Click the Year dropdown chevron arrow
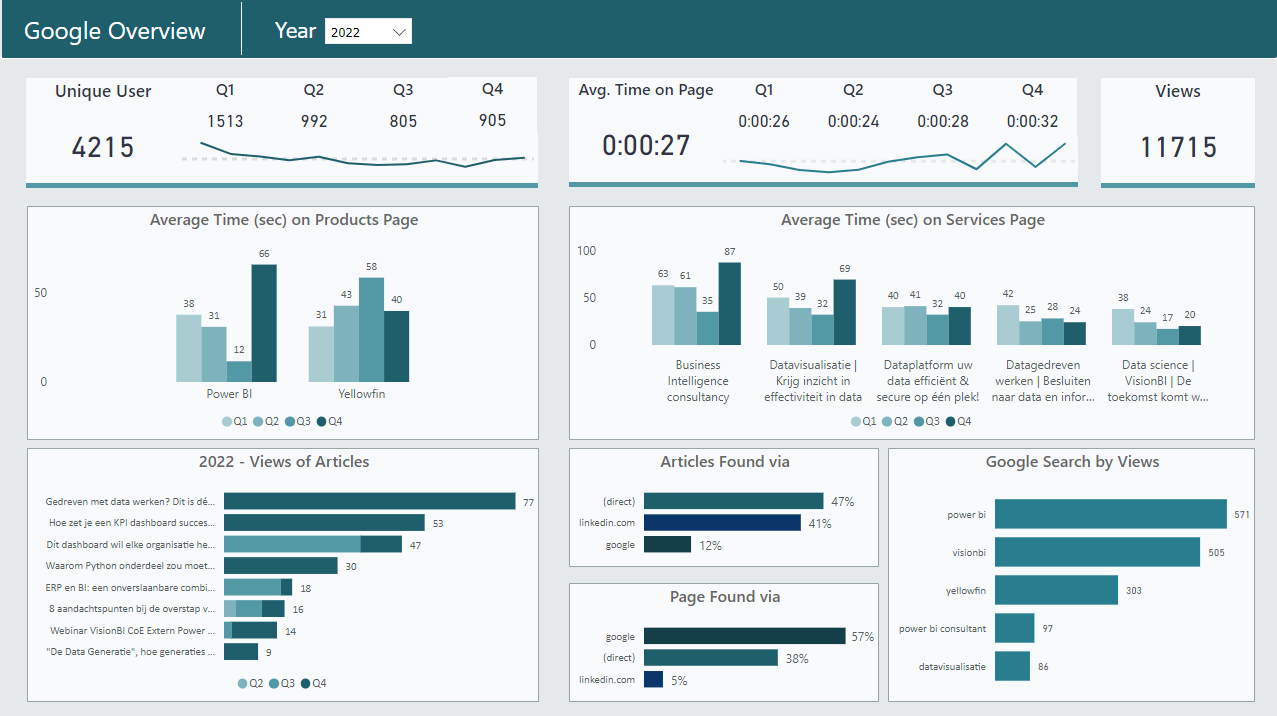This screenshot has height=716, width=1277. coord(399,32)
